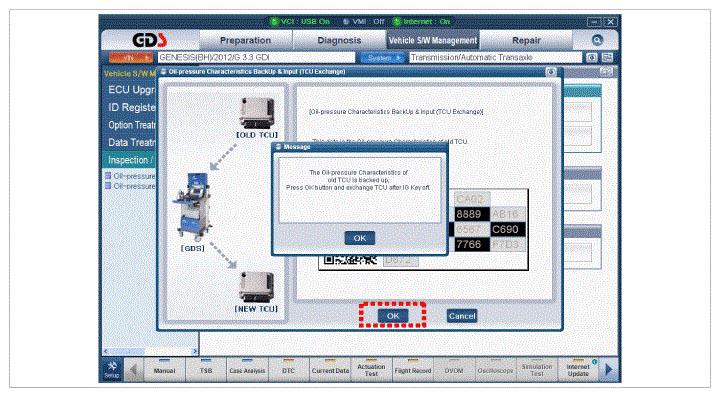Viewport: 720px width, 397px height.
Task: Open the Preparation tab
Action: 245,40
